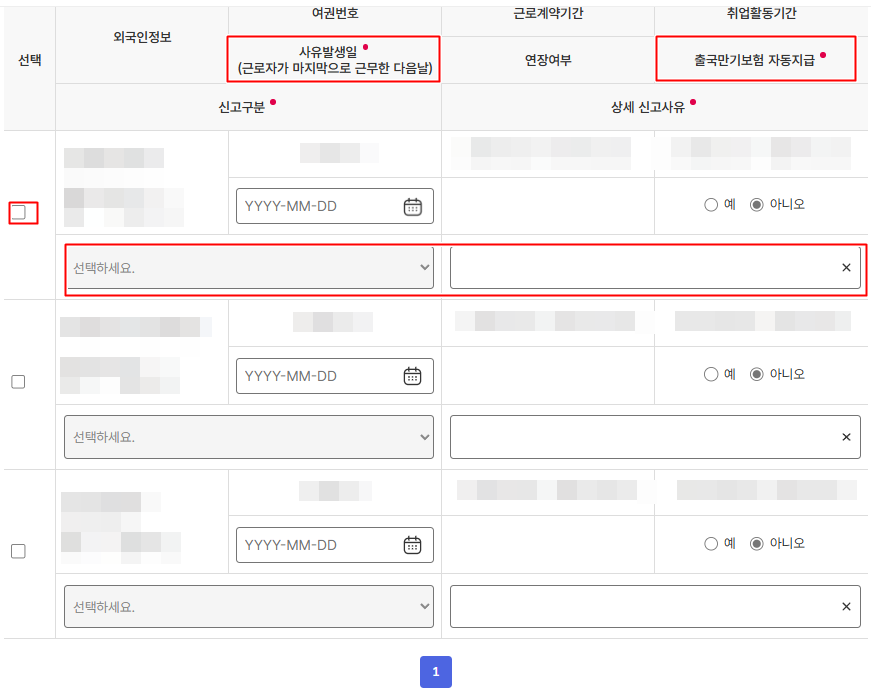Tick the 선택 checkbox for the first foreigner

(x=18, y=212)
